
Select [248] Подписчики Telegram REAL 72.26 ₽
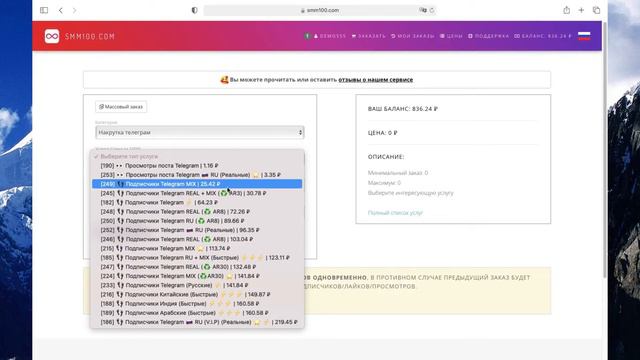click(x=197, y=211)
